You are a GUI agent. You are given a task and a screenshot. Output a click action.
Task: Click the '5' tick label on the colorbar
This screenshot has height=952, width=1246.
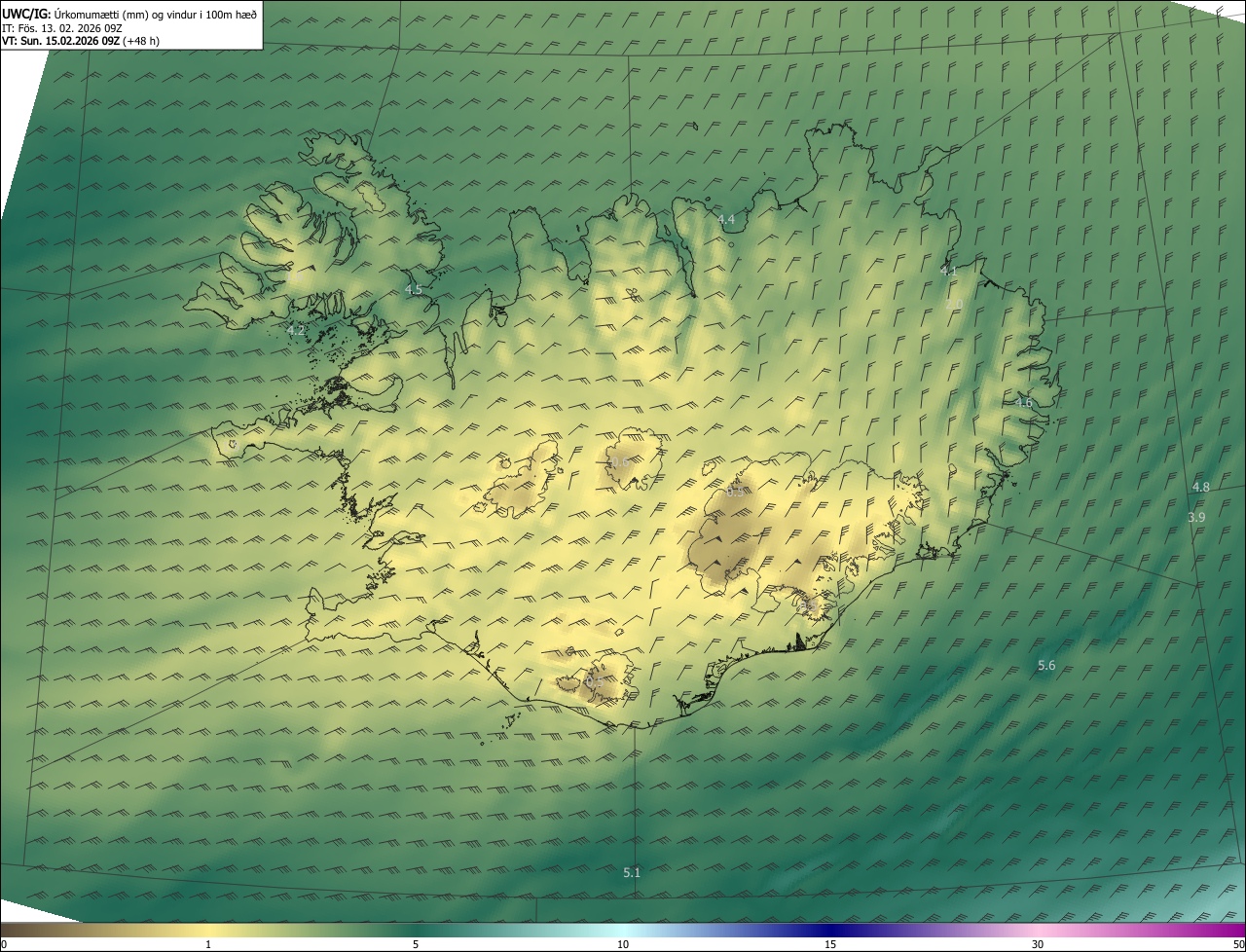pos(416,944)
